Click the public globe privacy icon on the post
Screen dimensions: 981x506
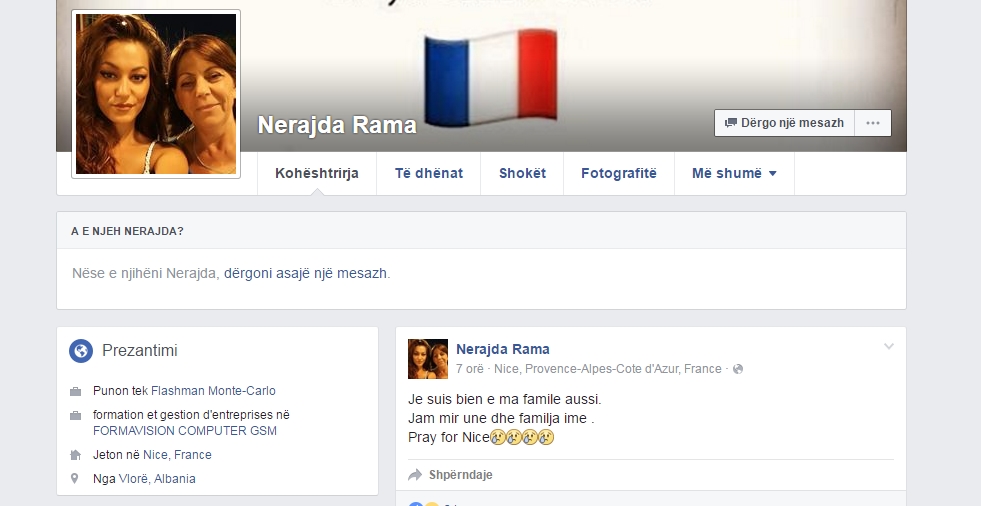point(738,369)
